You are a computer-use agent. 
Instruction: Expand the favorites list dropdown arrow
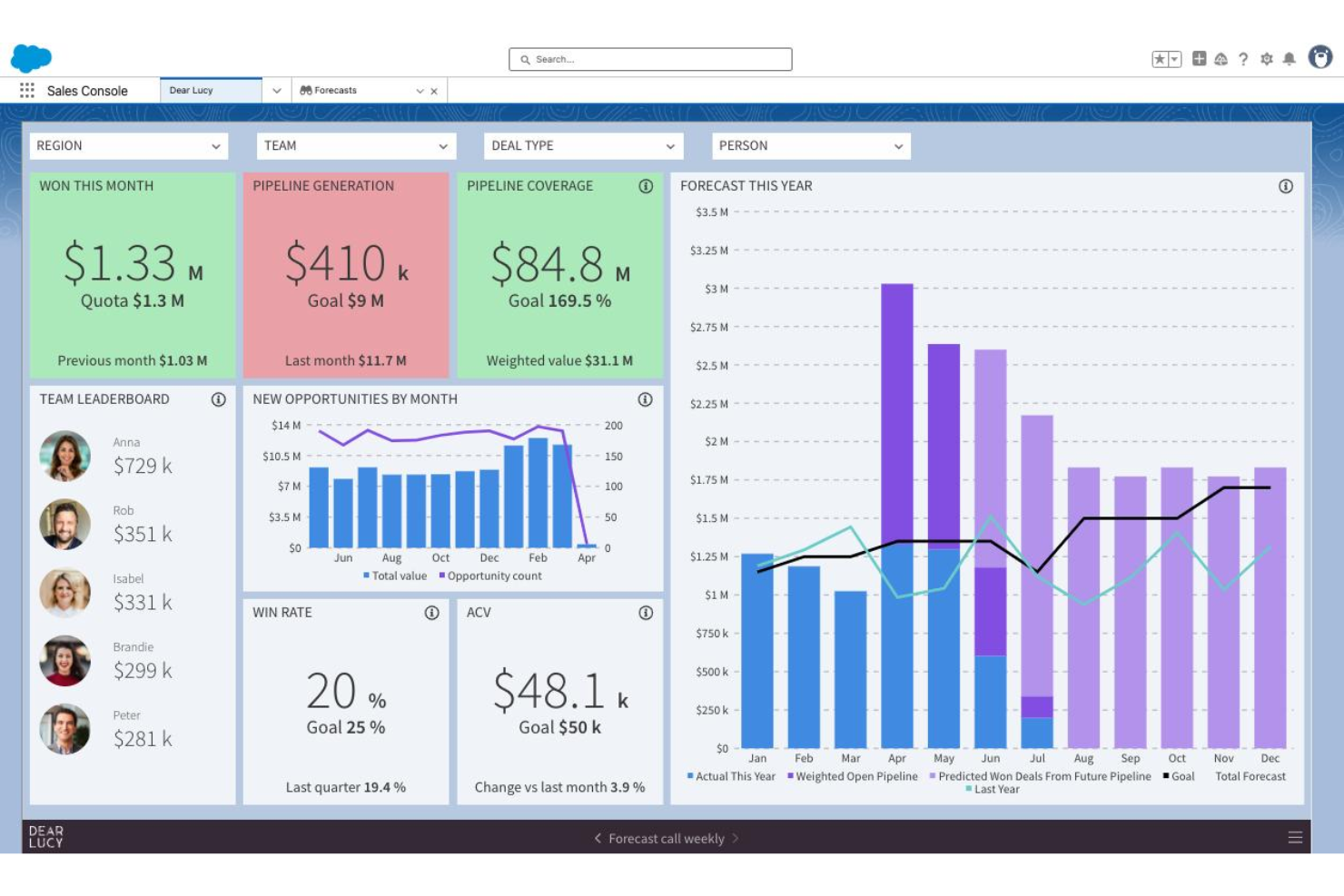1174,59
